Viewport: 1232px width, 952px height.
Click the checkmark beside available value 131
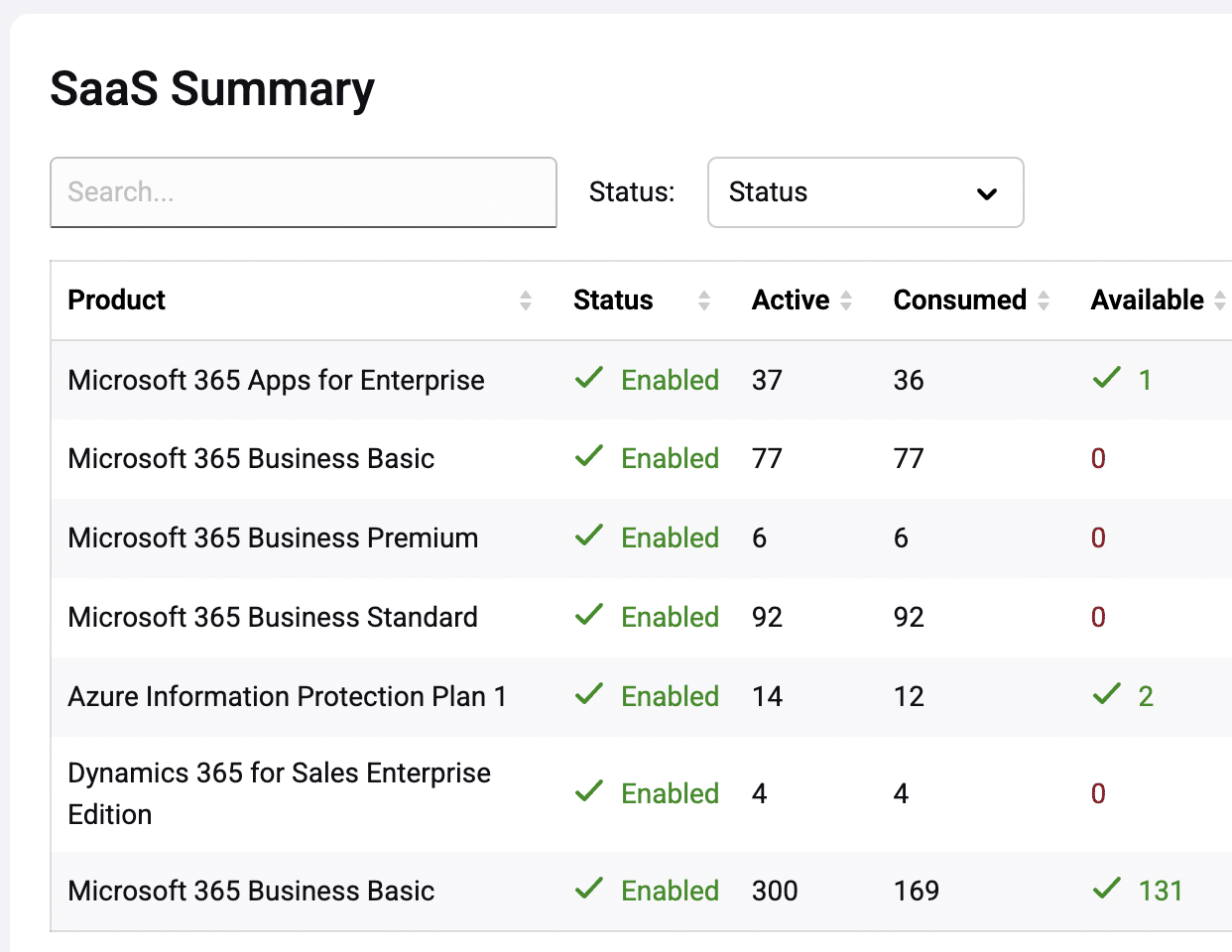coord(1107,889)
